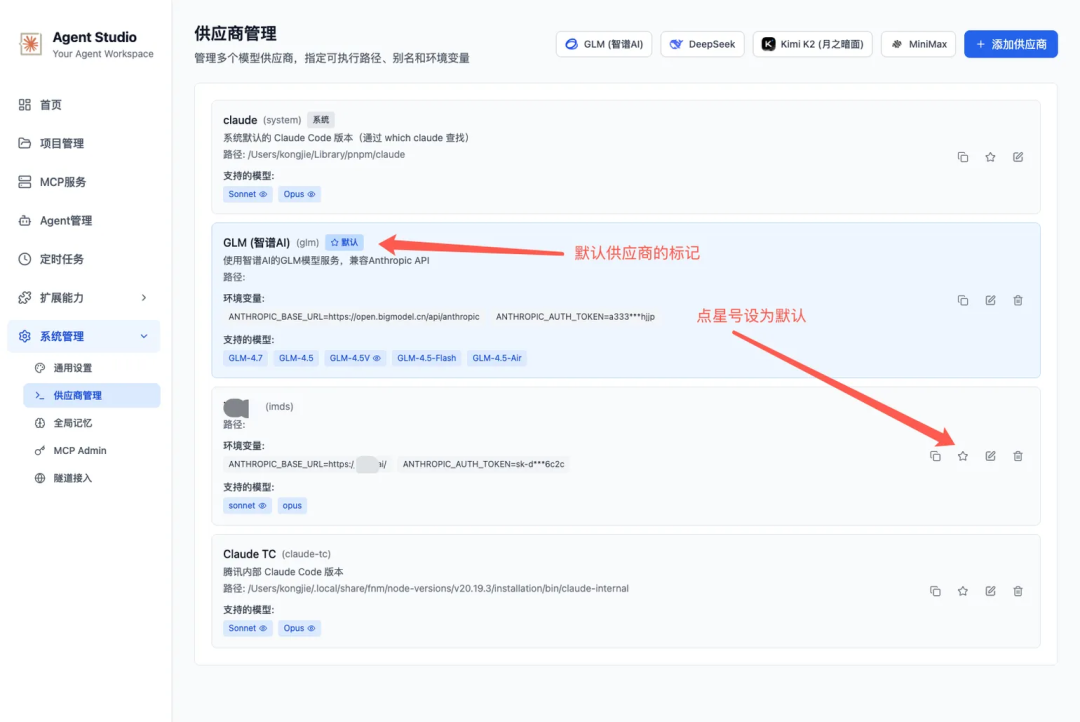
Task: Open 定时任务 page
Action: [x=84, y=259]
